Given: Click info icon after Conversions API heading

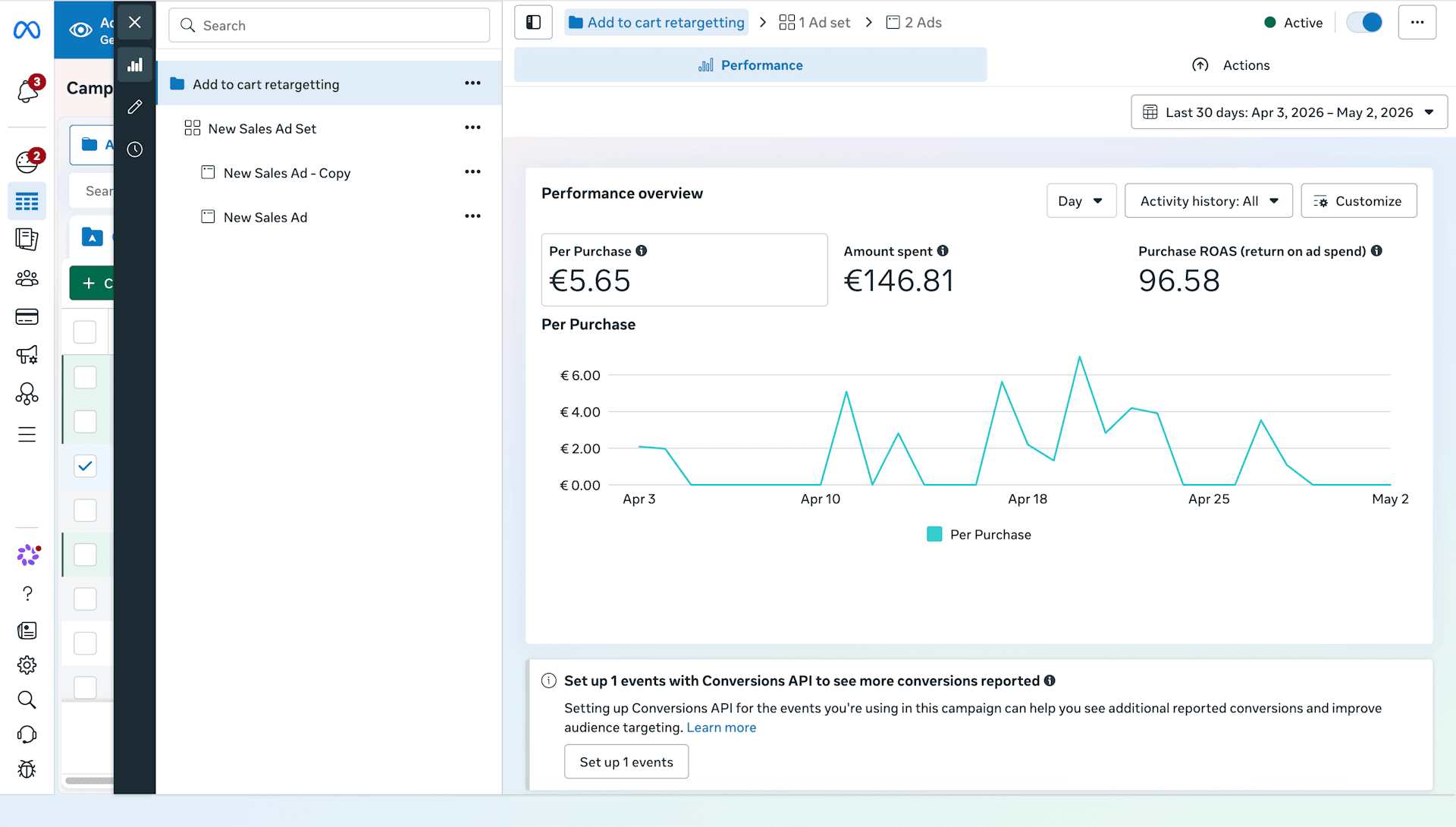Looking at the screenshot, I should click(1050, 681).
